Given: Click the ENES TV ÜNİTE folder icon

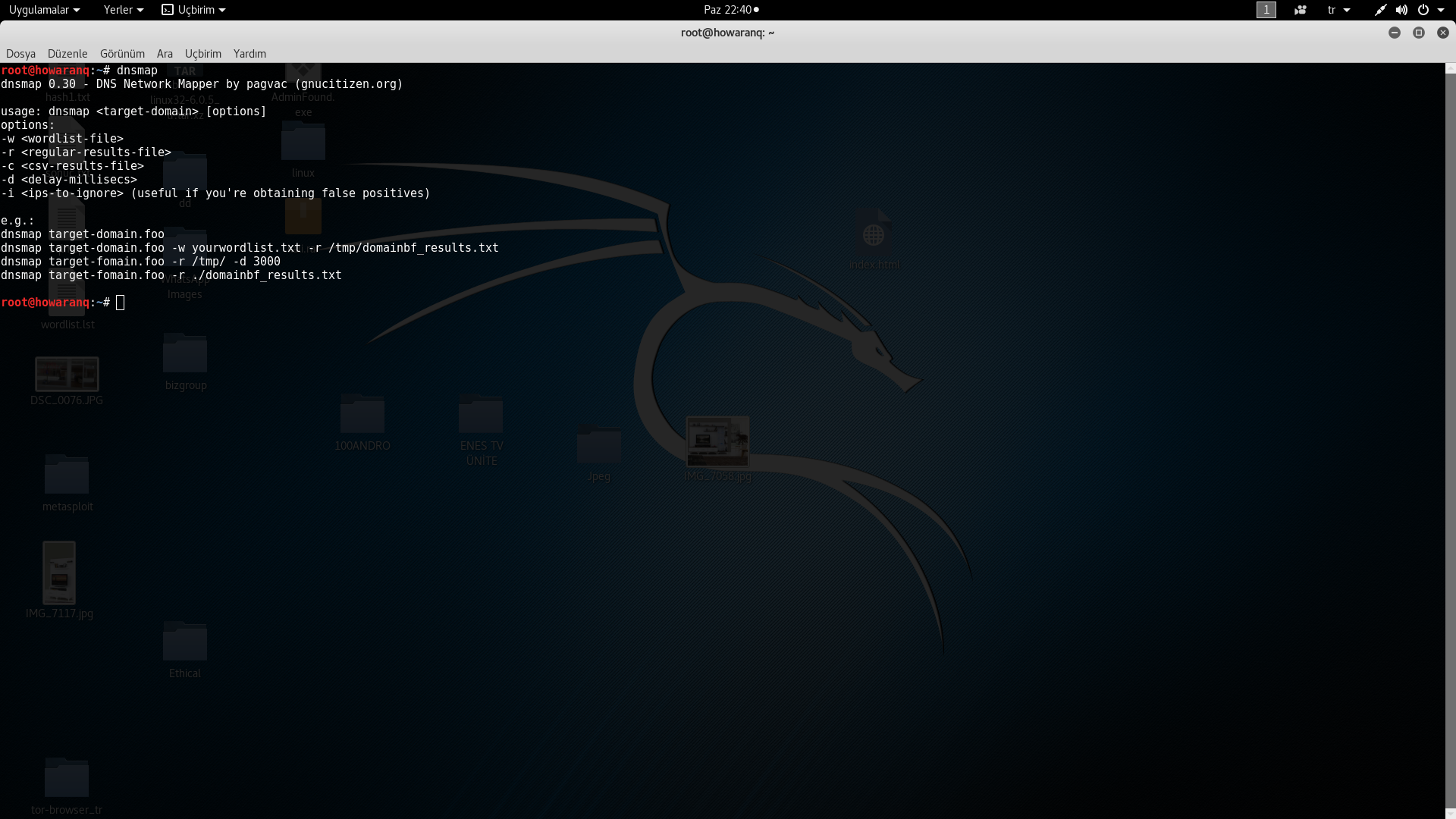Looking at the screenshot, I should (481, 414).
